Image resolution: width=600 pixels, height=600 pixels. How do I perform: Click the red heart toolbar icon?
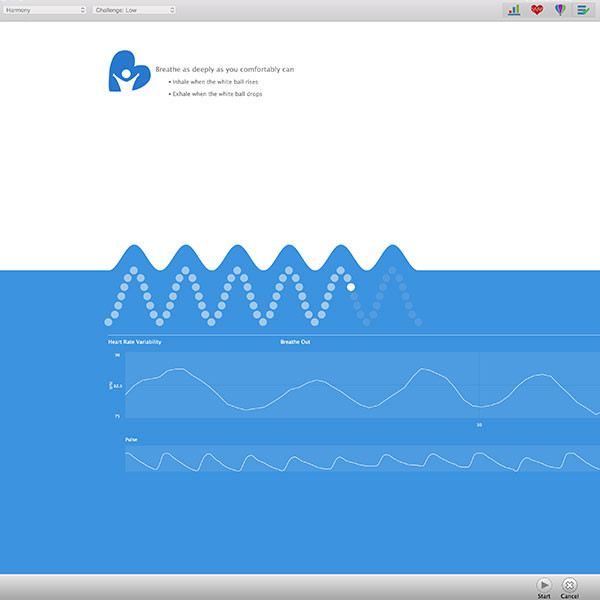tap(537, 10)
